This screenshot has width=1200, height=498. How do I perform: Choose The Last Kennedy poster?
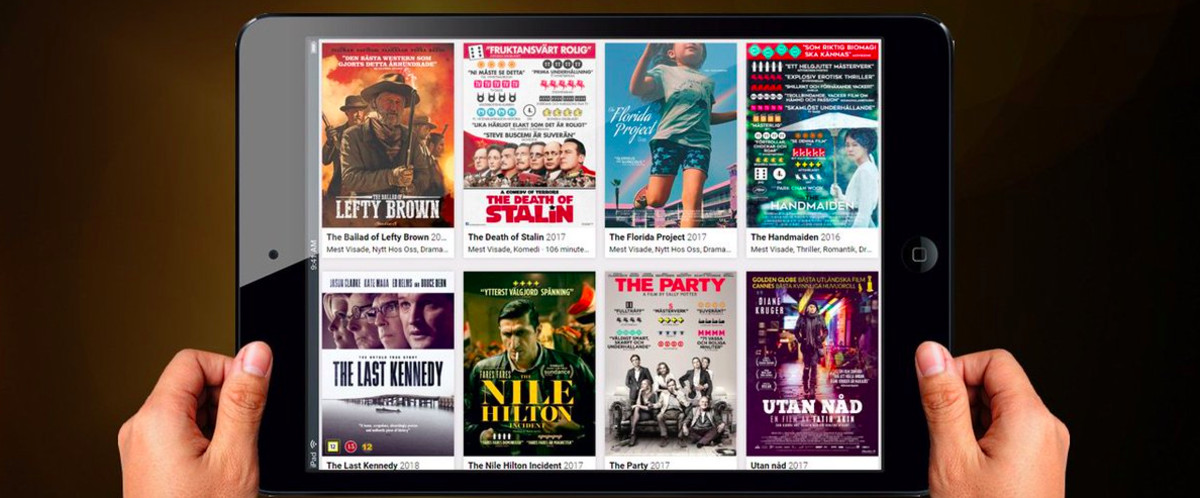point(387,362)
